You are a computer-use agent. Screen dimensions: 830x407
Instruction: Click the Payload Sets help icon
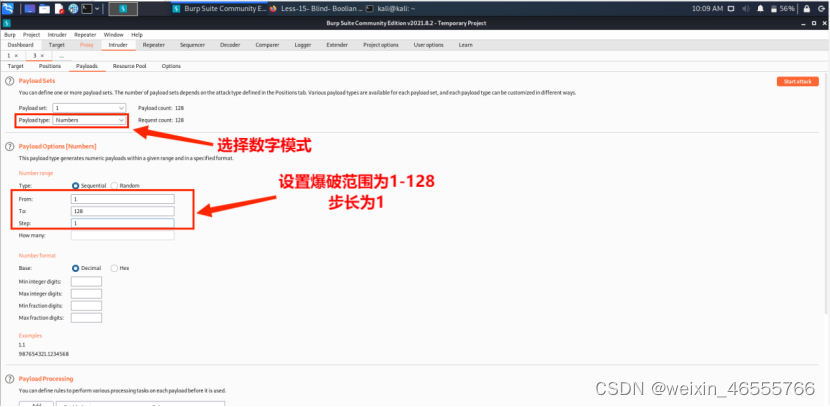coord(9,81)
